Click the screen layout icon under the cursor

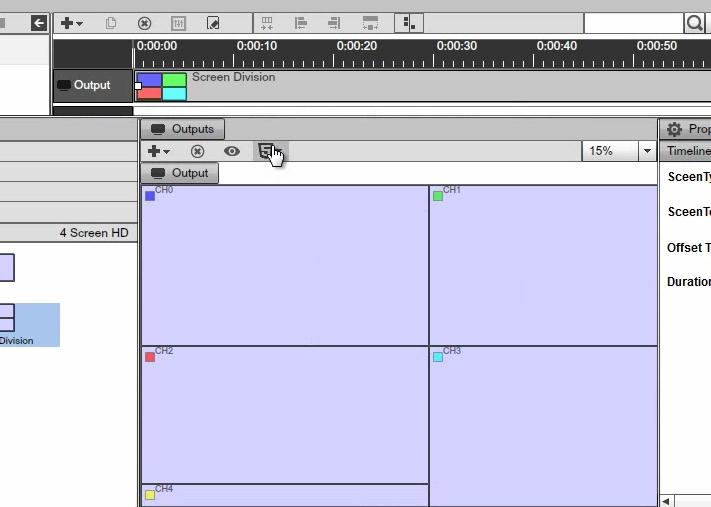pyautogui.click(x=267, y=151)
